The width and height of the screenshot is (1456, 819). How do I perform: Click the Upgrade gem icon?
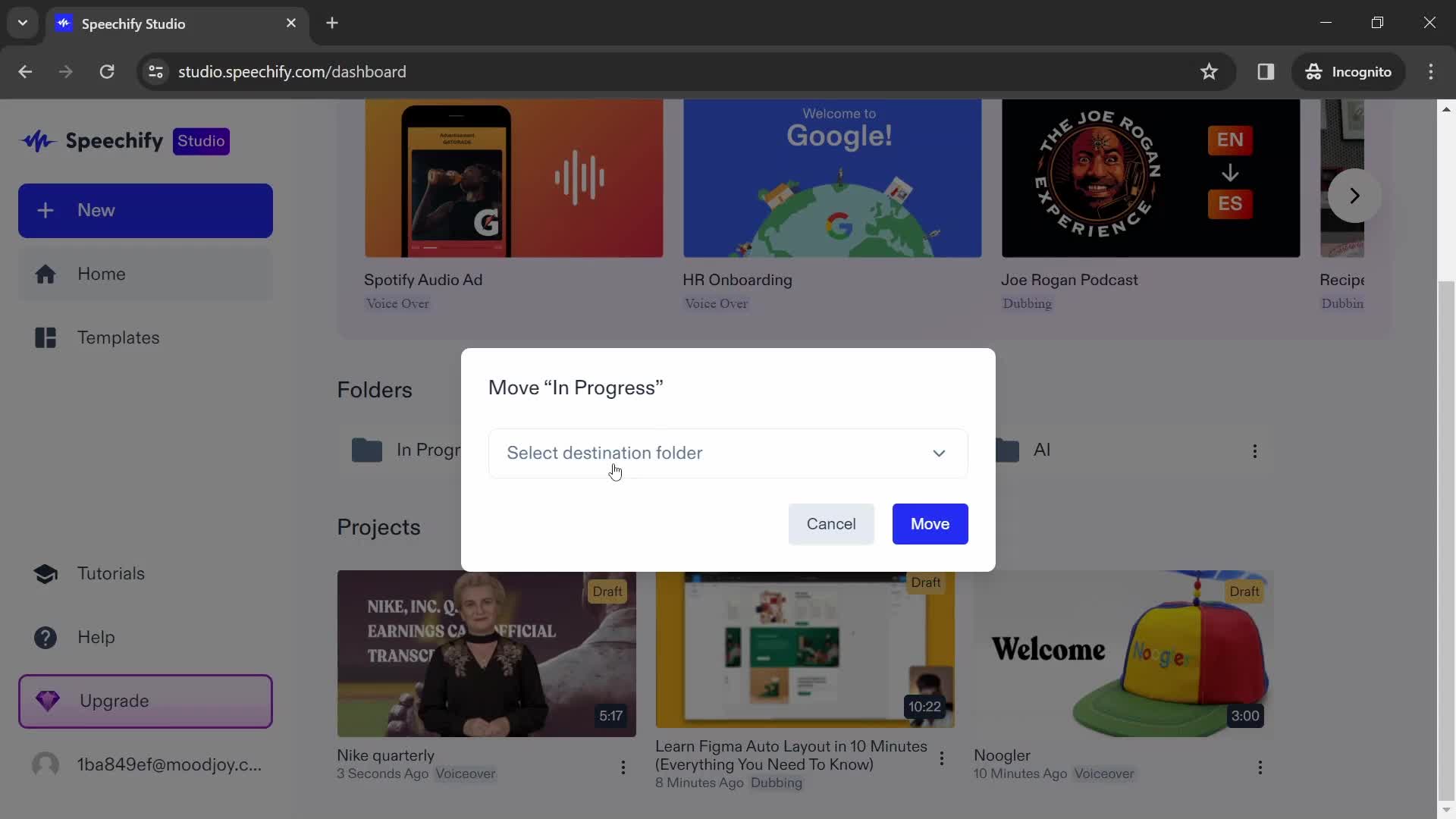tap(47, 700)
